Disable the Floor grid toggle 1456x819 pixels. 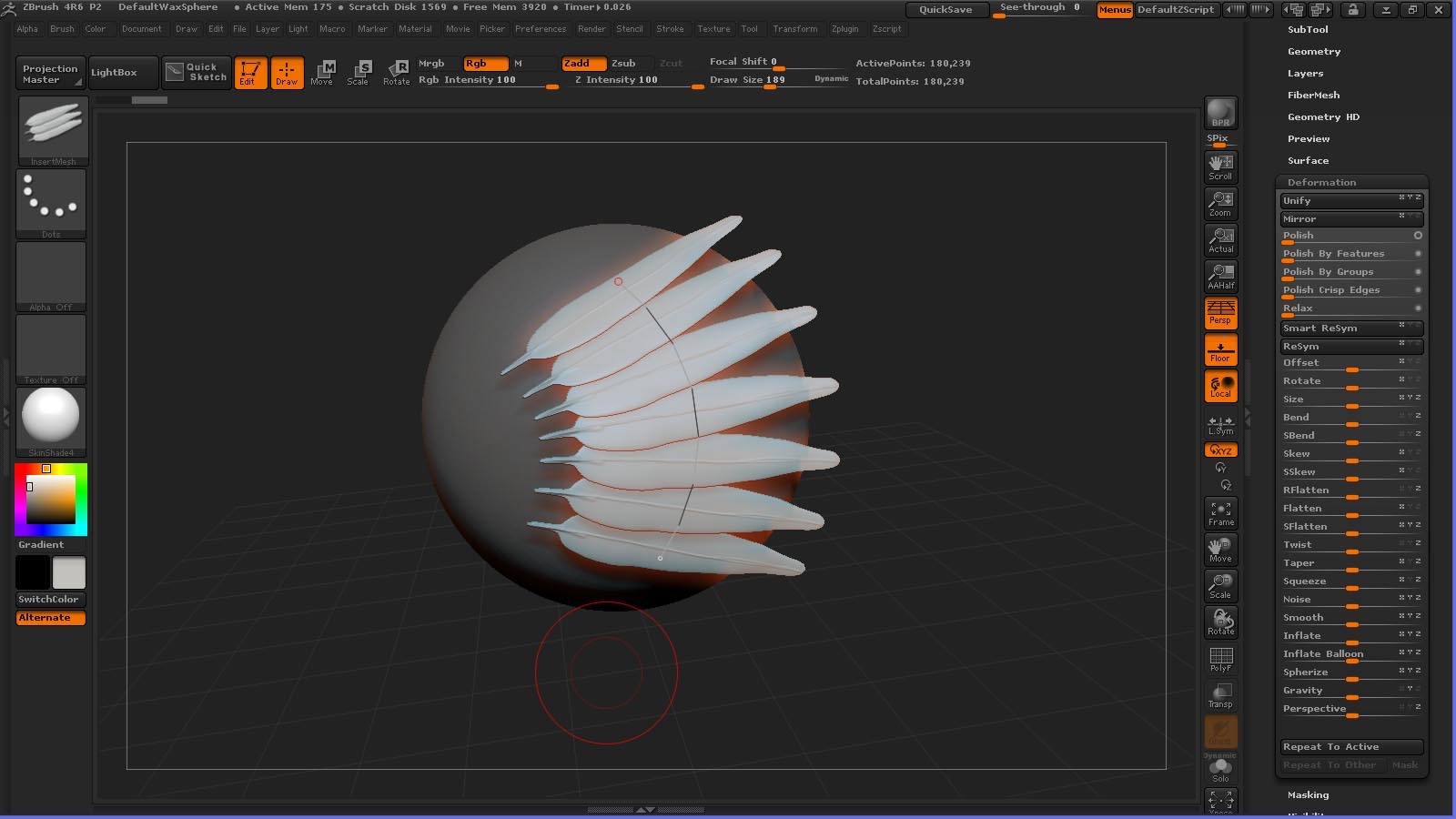tap(1220, 349)
